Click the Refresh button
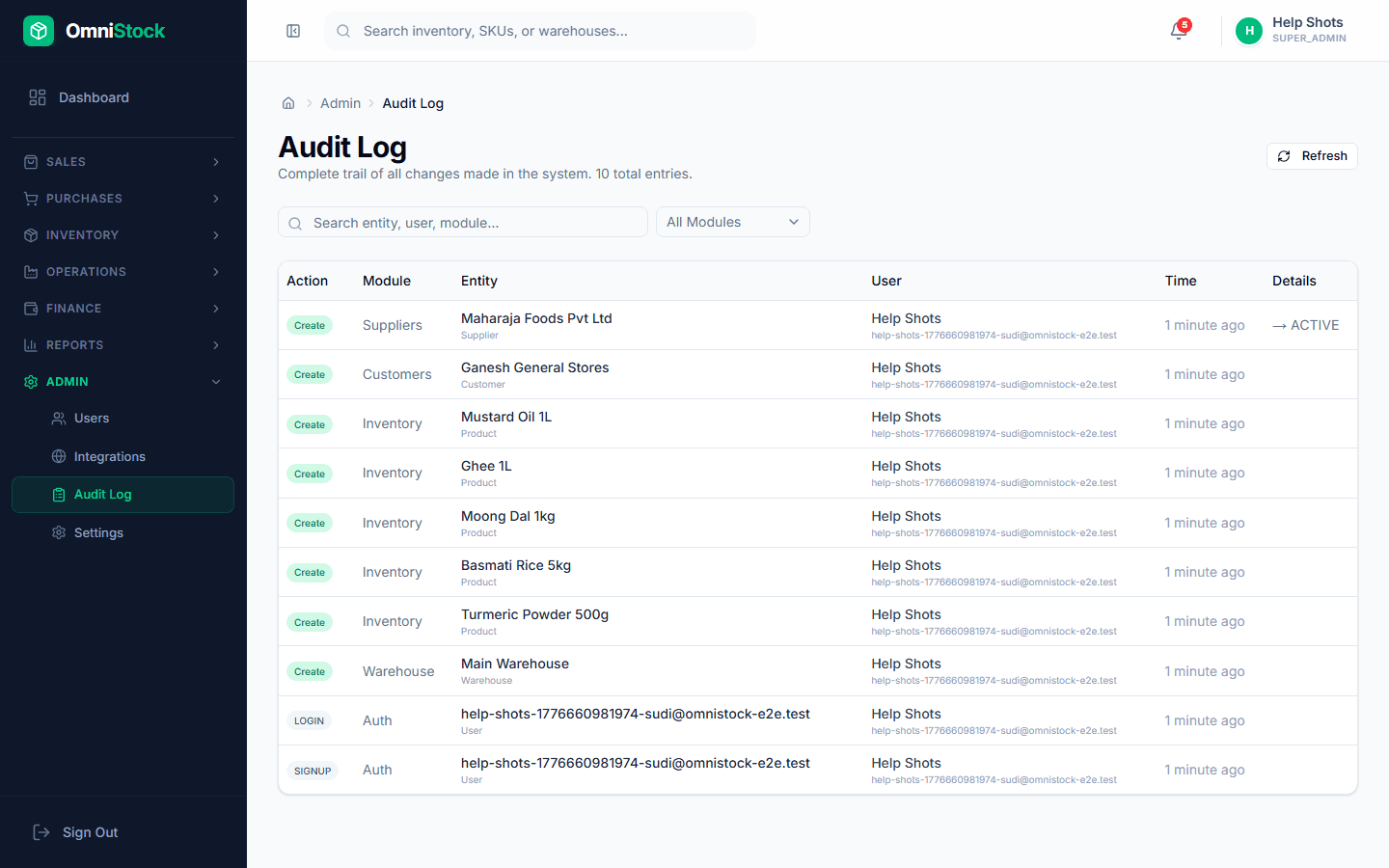Image resolution: width=1389 pixels, height=868 pixels. pos(1312,156)
